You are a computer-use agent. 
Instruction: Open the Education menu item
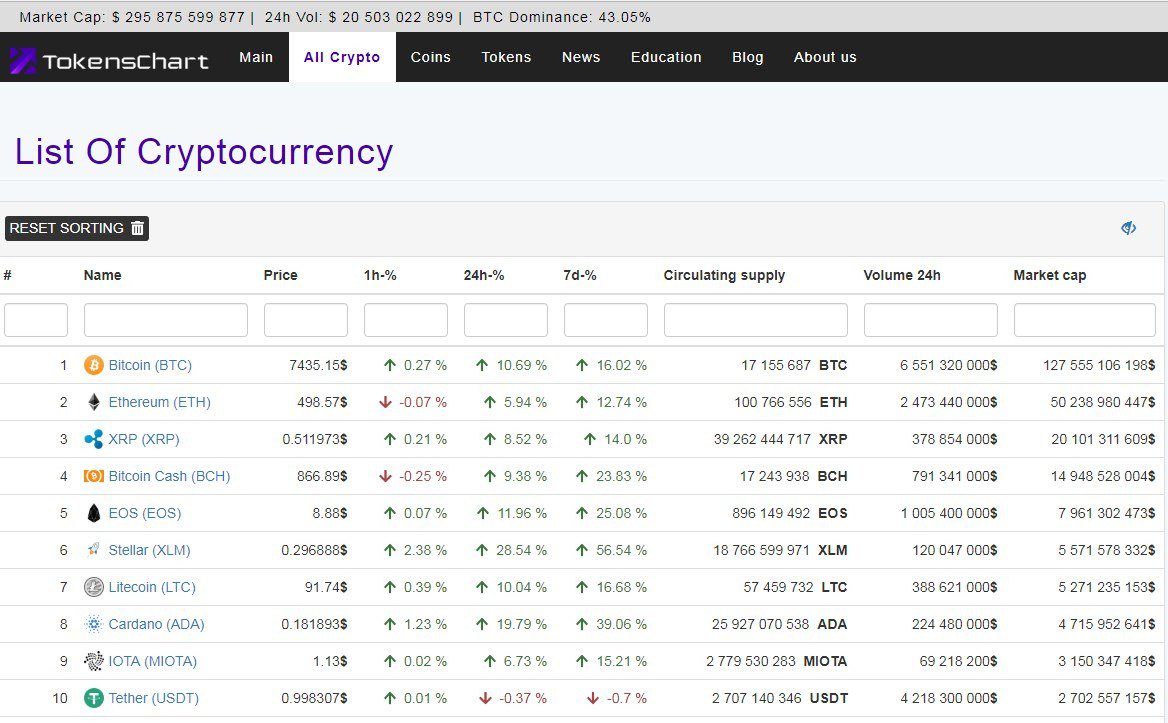pos(666,57)
